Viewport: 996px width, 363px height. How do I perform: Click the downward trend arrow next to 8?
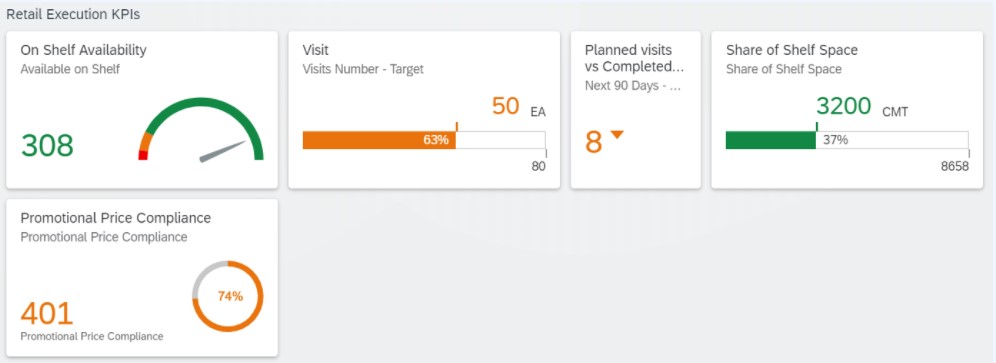[617, 134]
